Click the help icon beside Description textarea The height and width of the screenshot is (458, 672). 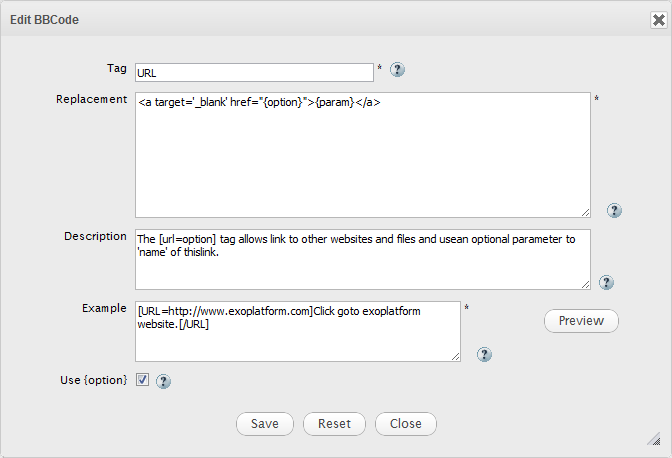point(606,283)
